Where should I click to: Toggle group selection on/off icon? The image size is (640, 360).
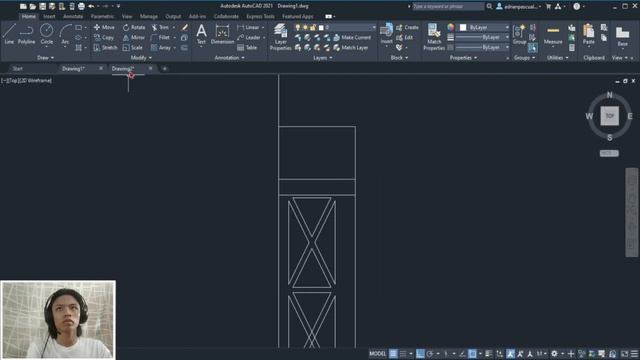click(532, 48)
